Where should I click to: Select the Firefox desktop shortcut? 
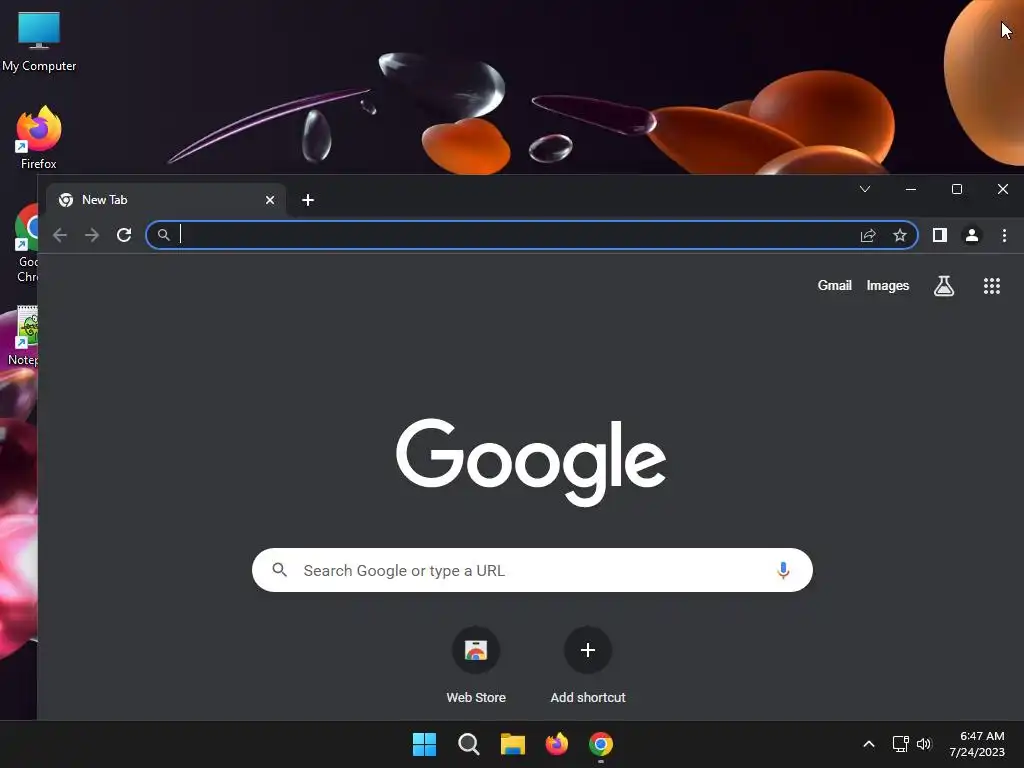[x=39, y=138]
